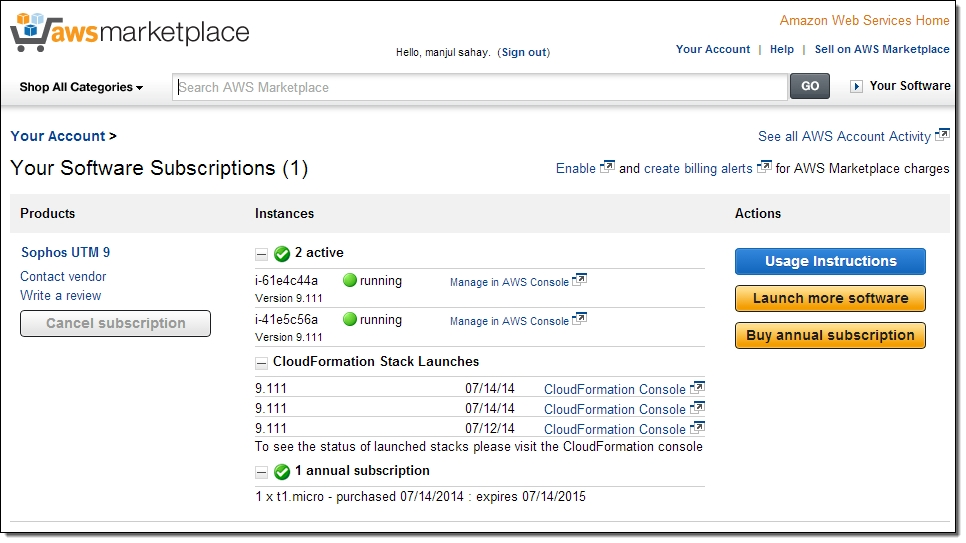Open Your Account in the top navigation
966x543 pixels.
click(x=712, y=49)
